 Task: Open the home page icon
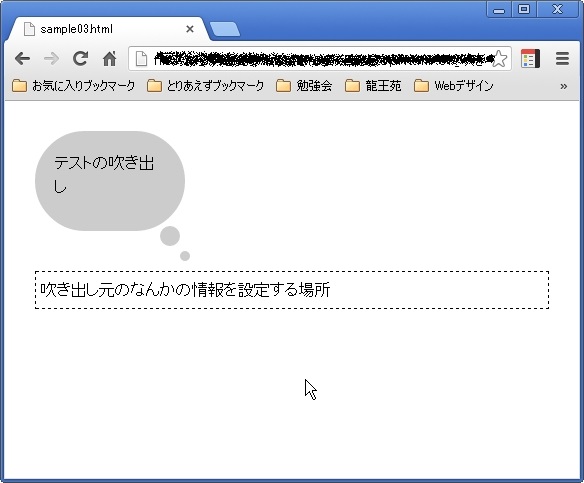point(110,58)
